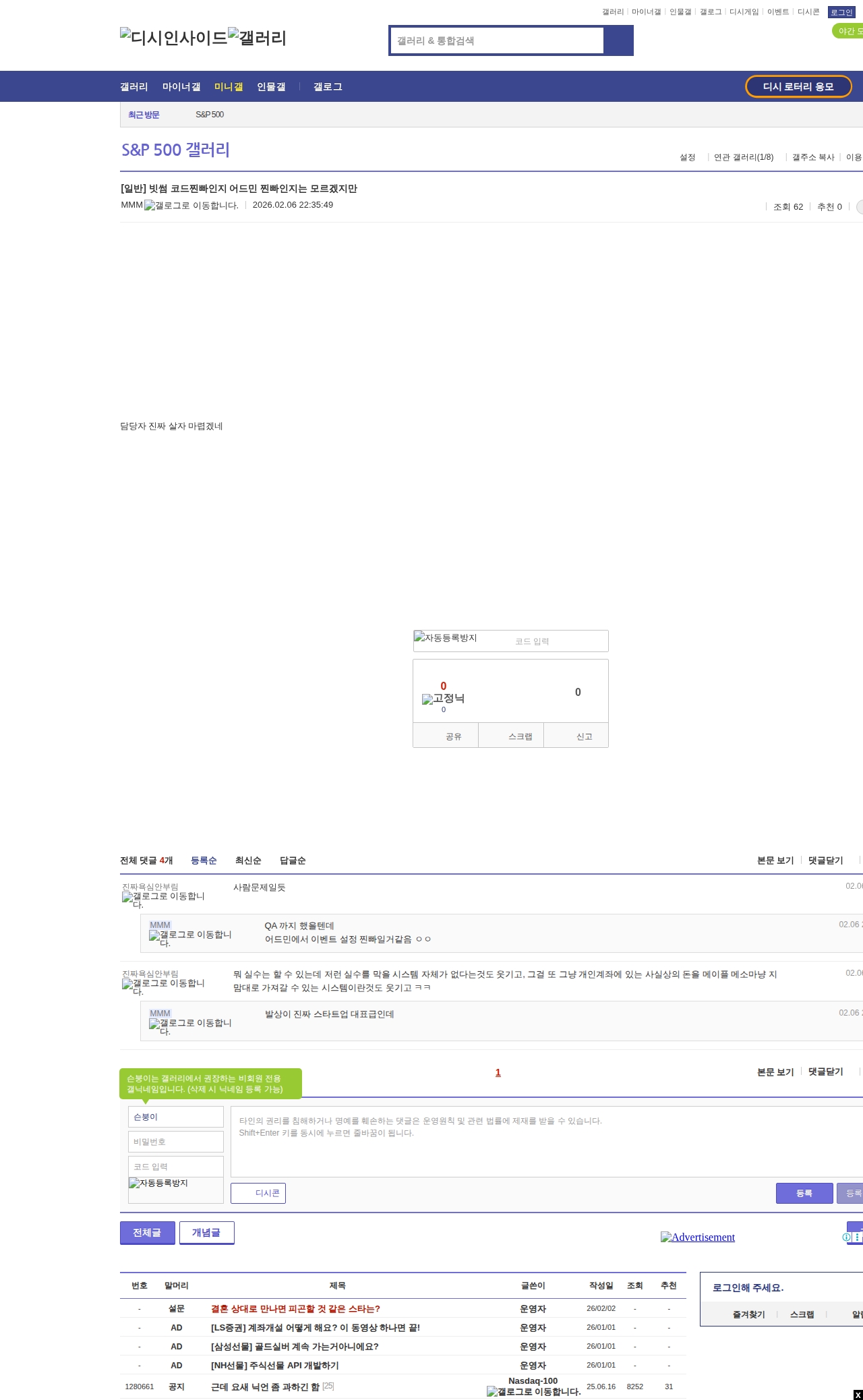
Task: Open the 설정 settings menu
Action: [x=687, y=157]
